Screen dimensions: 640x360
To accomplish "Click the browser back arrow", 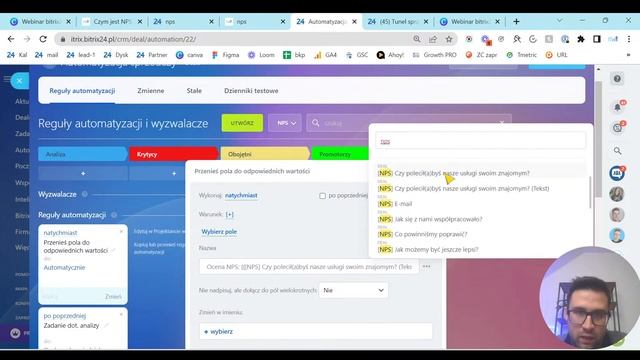I will (x=11, y=39).
